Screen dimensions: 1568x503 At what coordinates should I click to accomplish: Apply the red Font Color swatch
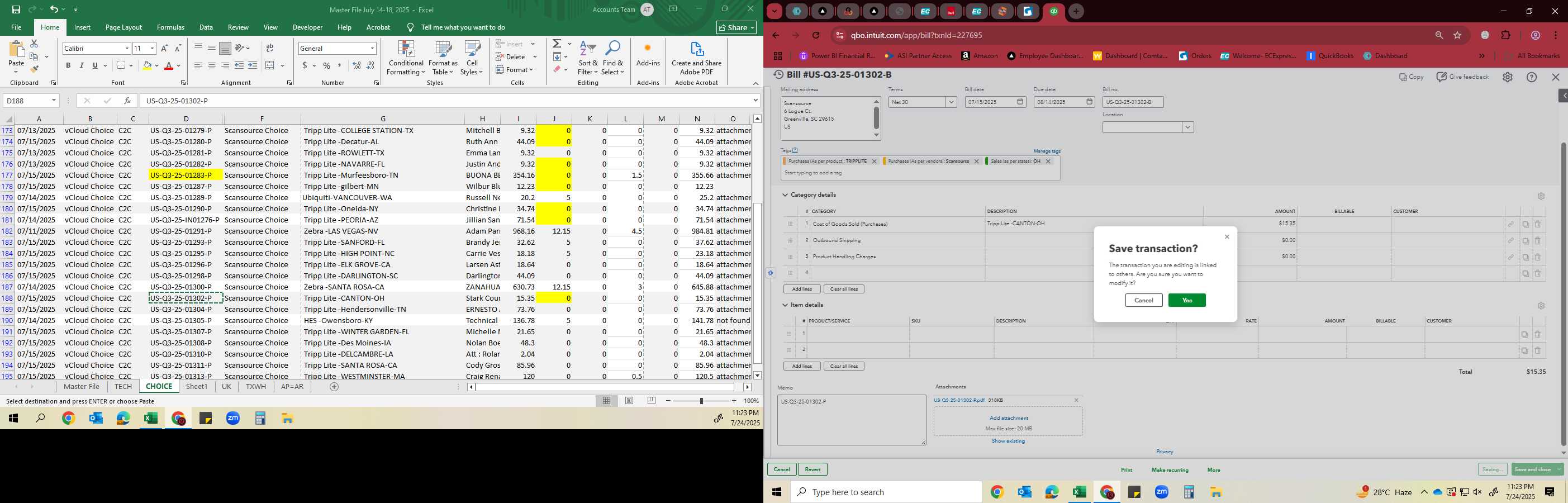(x=169, y=65)
